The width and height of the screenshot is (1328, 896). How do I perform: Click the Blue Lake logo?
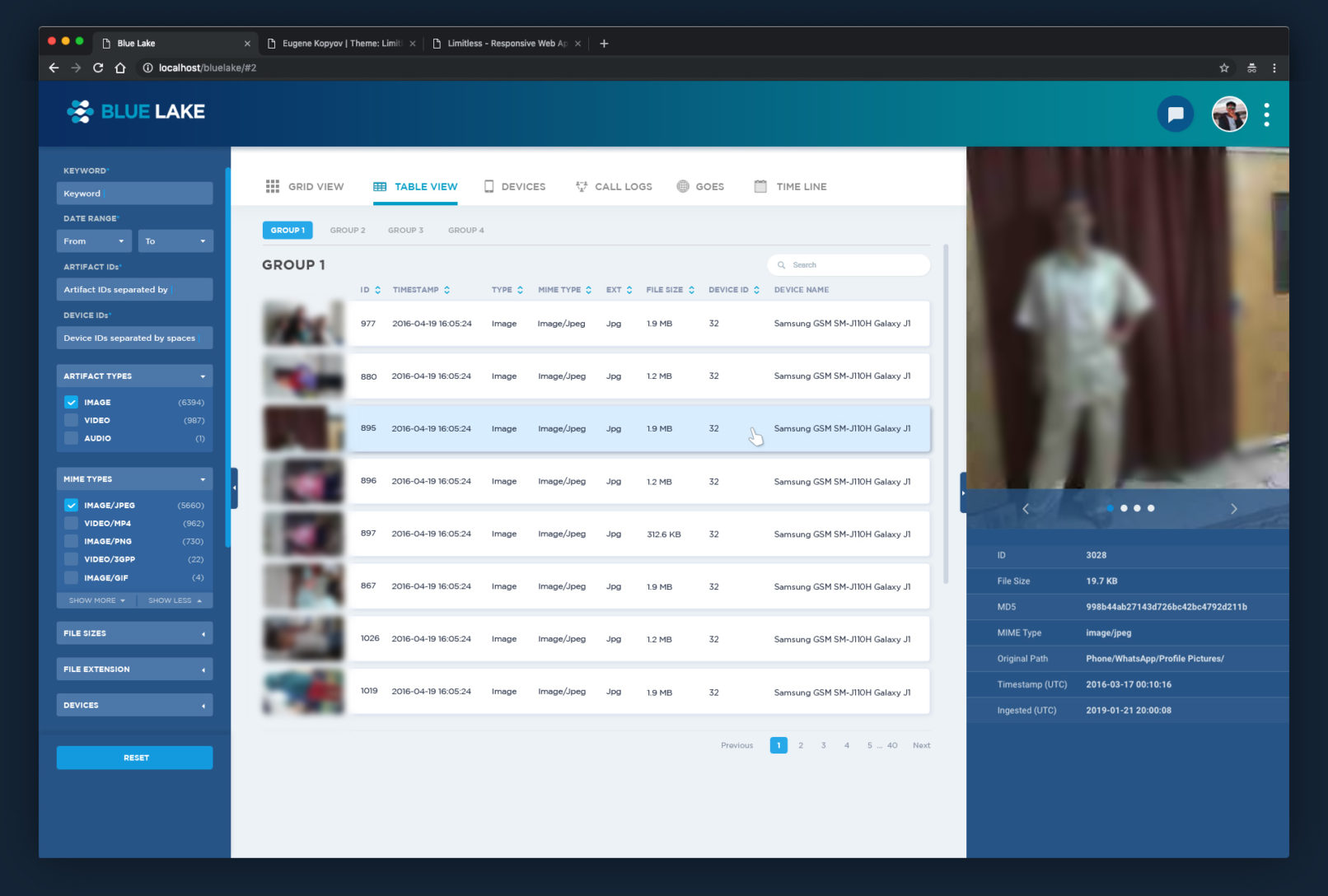[x=137, y=111]
